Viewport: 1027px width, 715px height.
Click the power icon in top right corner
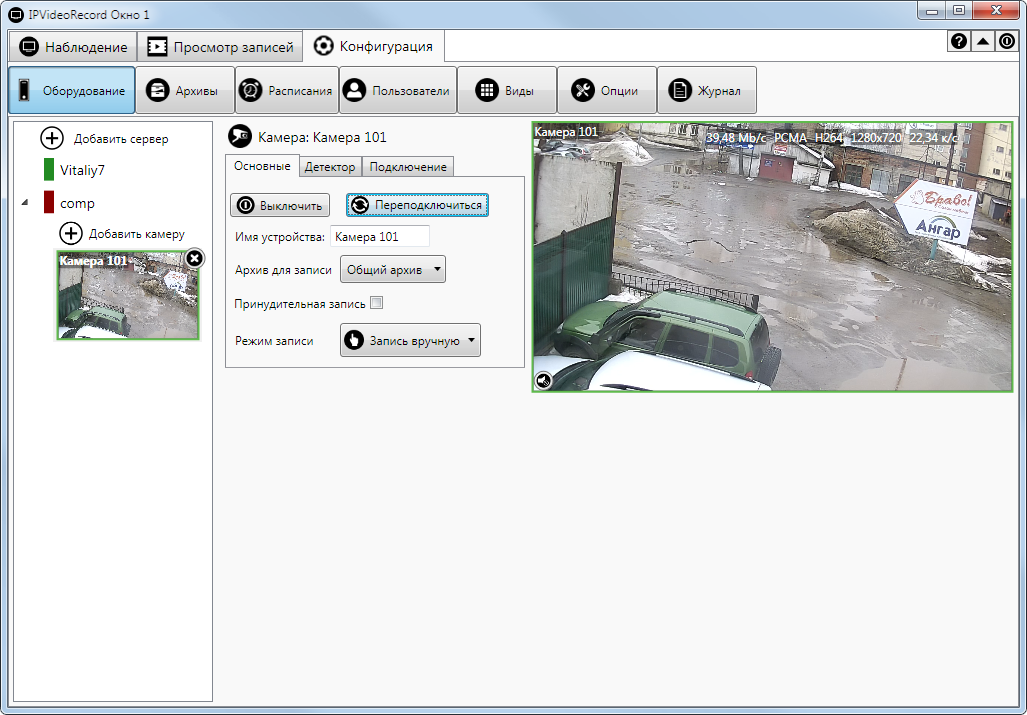1007,42
